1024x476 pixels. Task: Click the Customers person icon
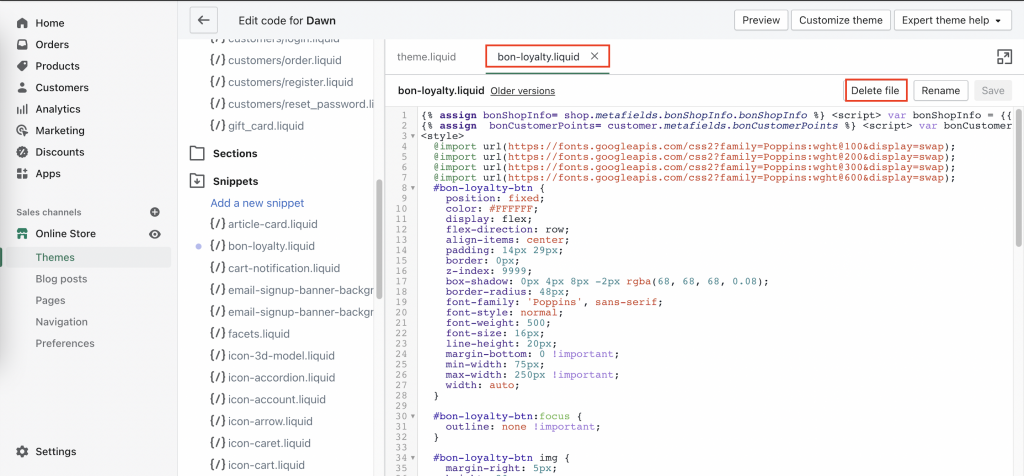click(23, 87)
